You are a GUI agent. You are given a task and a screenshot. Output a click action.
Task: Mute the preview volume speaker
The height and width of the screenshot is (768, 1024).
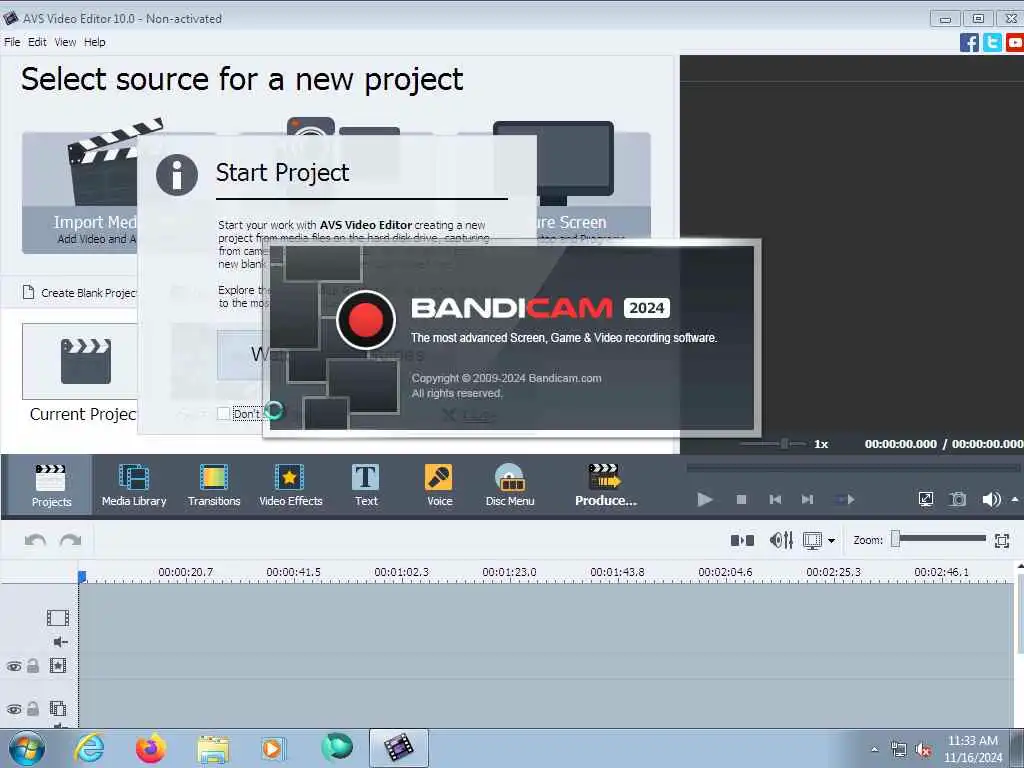tap(991, 500)
